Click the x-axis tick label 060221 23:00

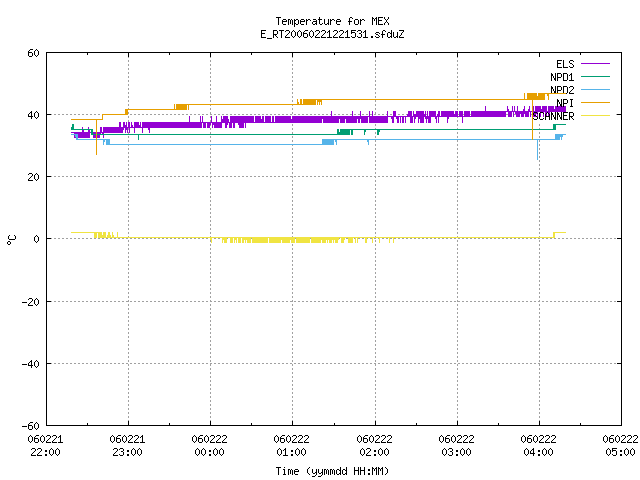tap(127, 446)
